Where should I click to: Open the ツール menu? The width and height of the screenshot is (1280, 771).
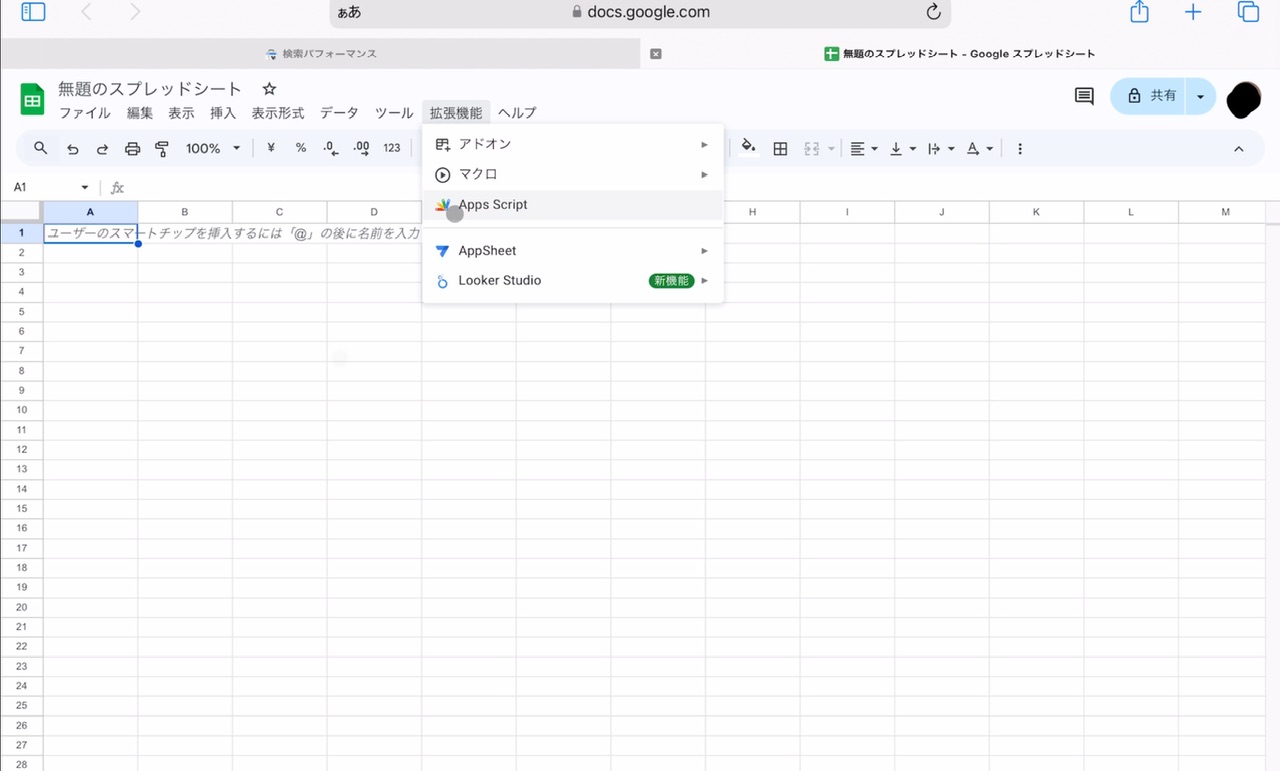click(x=394, y=113)
